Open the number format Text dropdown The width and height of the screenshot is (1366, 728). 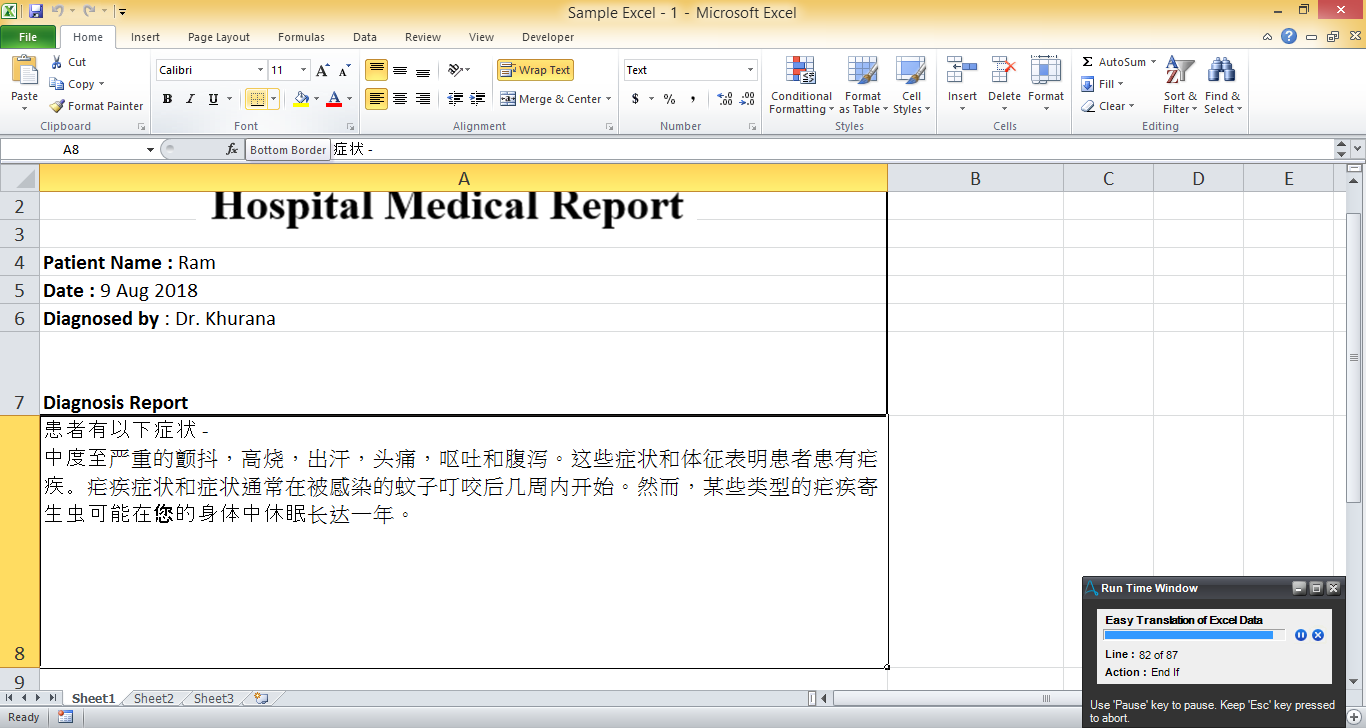pos(750,70)
